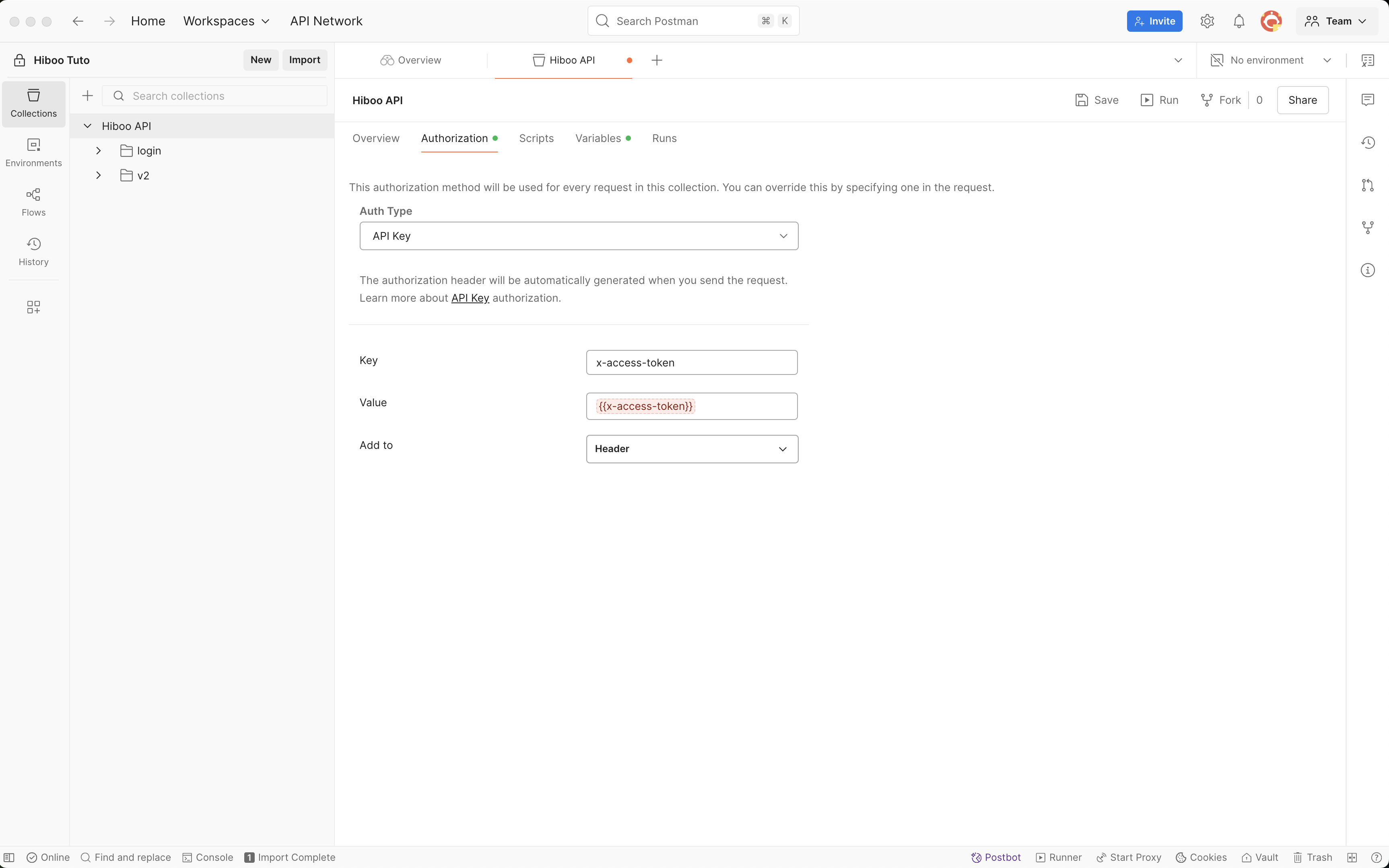
Task: Open the collection info icon in right sidebar
Action: 1368,270
